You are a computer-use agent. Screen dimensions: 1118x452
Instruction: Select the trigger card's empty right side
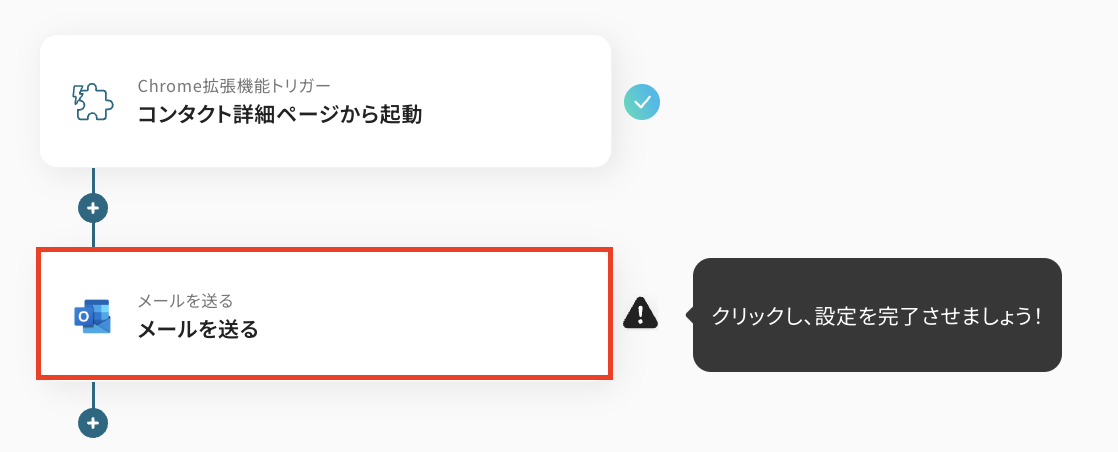(520, 102)
